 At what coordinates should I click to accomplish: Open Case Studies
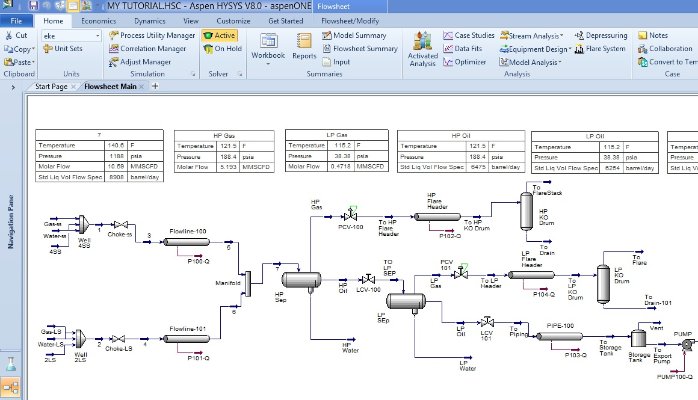[x=469, y=35]
